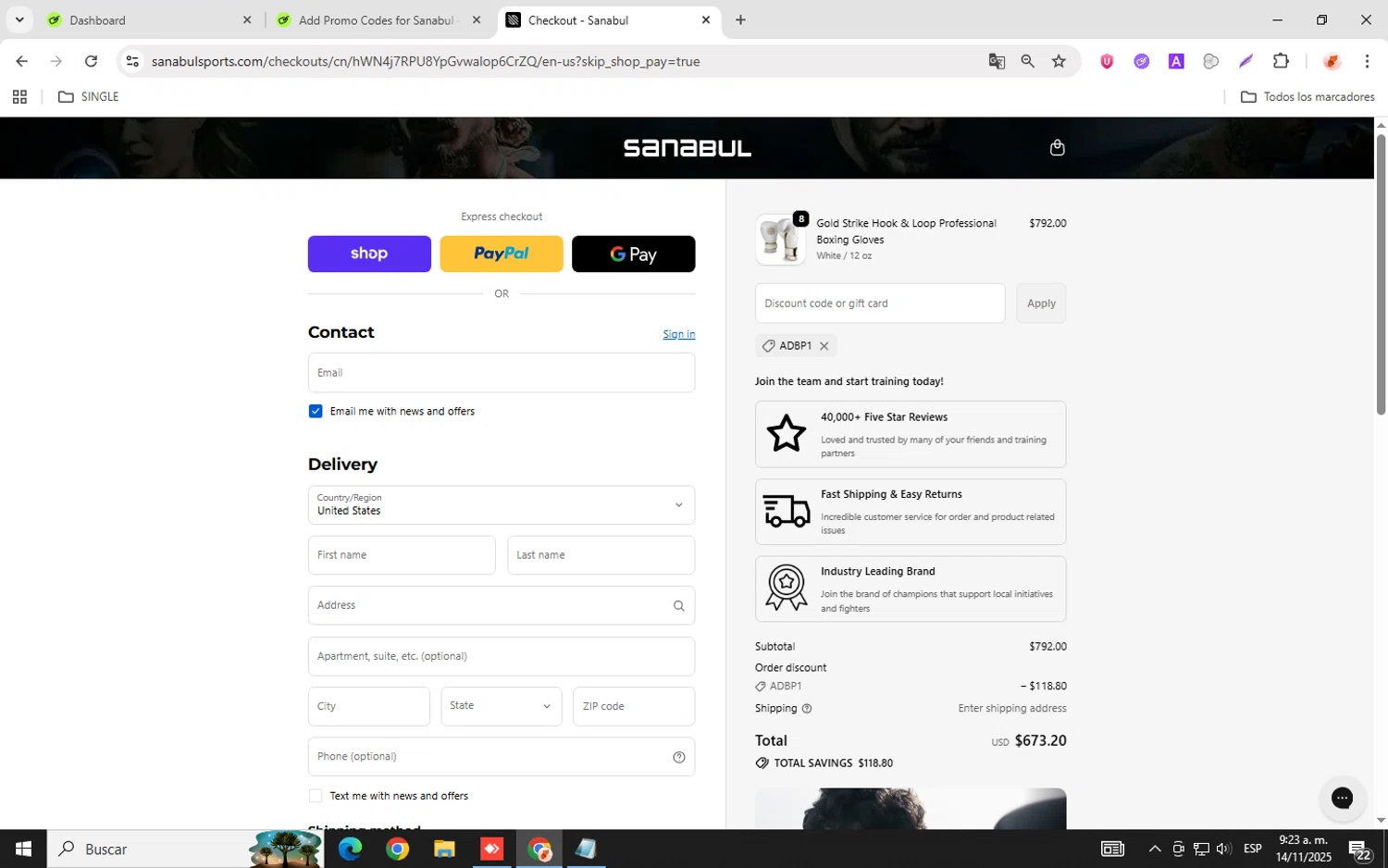The width and height of the screenshot is (1388, 868).
Task: Reload the checkout page
Action: pos(91,61)
